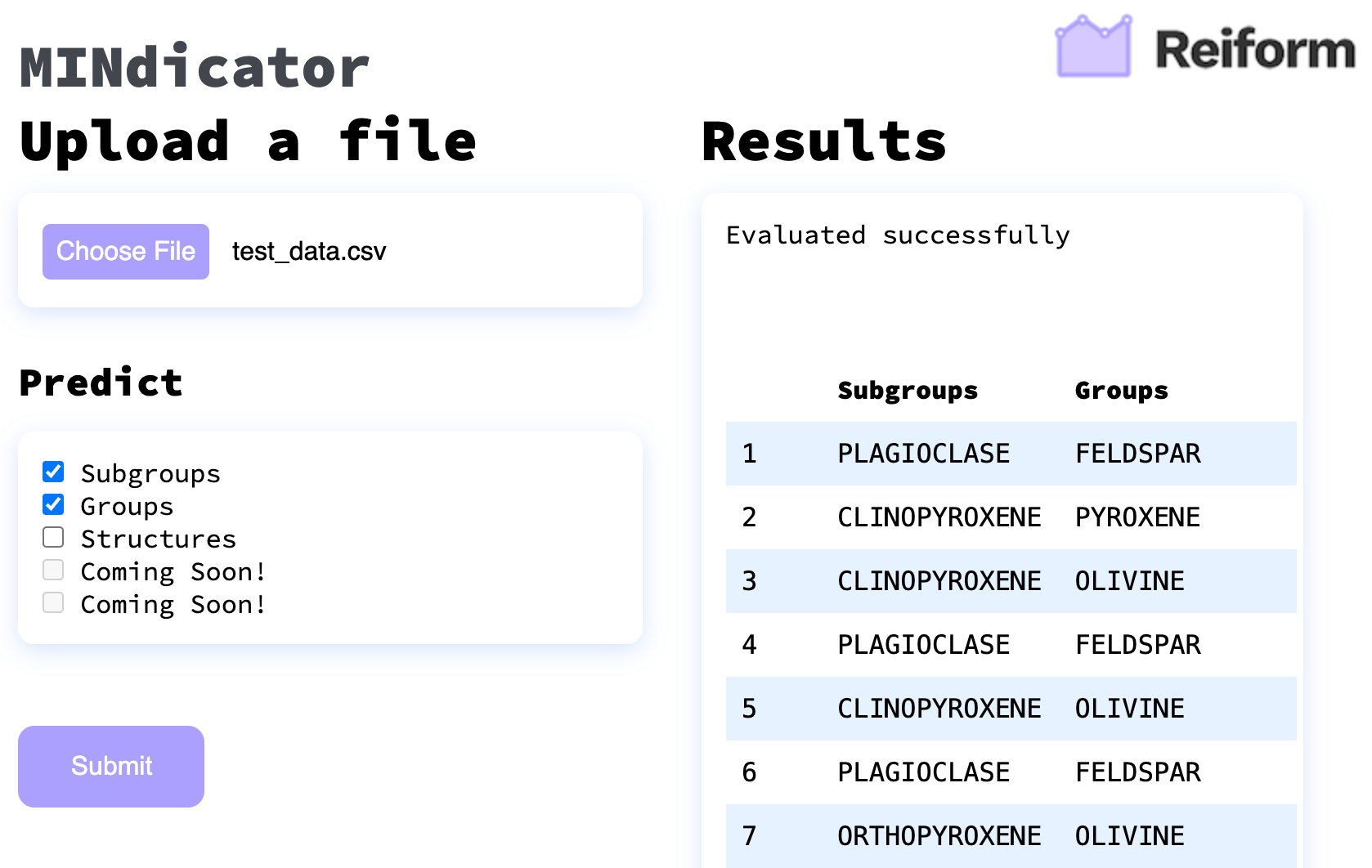Click the Groups column header
Image resolution: width=1372 pixels, height=868 pixels.
click(1121, 391)
